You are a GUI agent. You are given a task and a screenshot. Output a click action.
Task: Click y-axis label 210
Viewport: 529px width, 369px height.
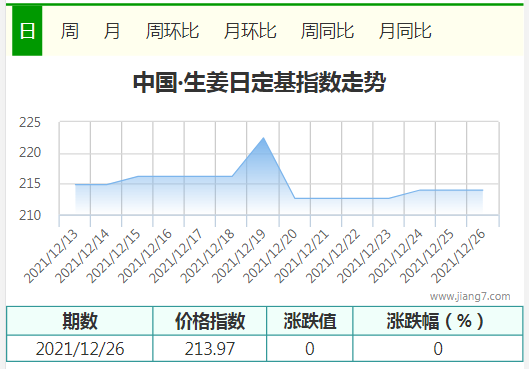(x=30, y=215)
